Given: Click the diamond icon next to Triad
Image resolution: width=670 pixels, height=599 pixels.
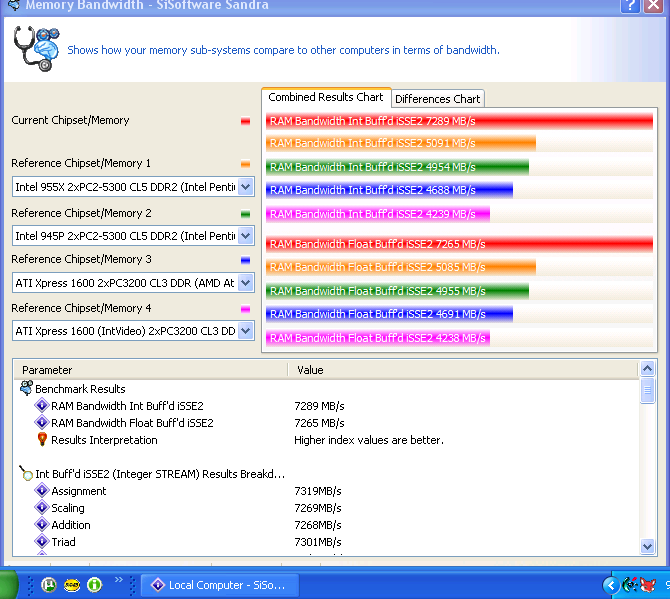Looking at the screenshot, I should [x=42, y=541].
